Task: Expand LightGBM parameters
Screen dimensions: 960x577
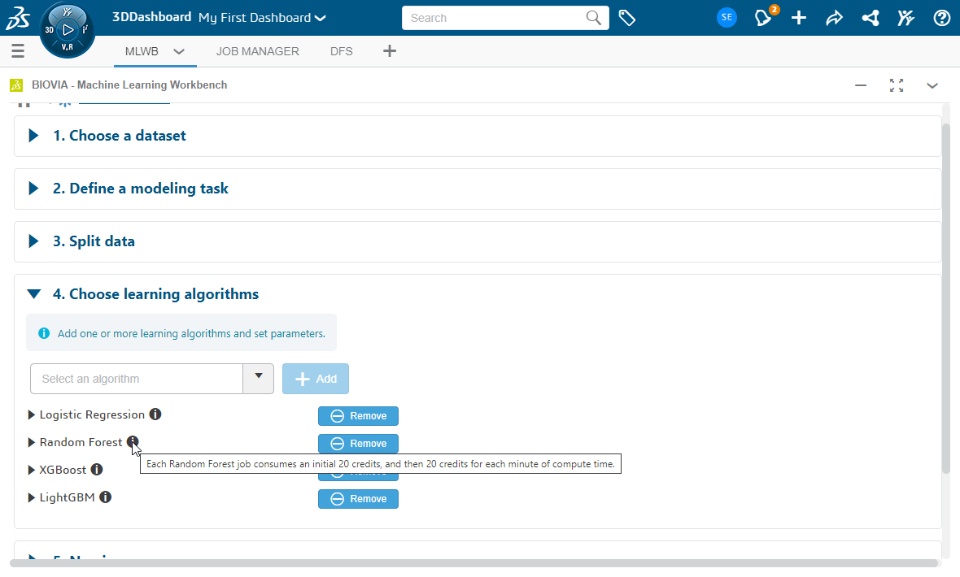Action: pyautogui.click(x=31, y=497)
